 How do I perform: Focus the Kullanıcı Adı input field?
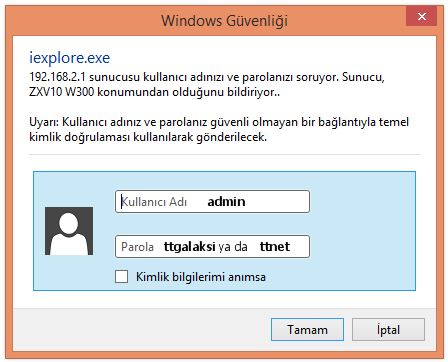(x=212, y=201)
